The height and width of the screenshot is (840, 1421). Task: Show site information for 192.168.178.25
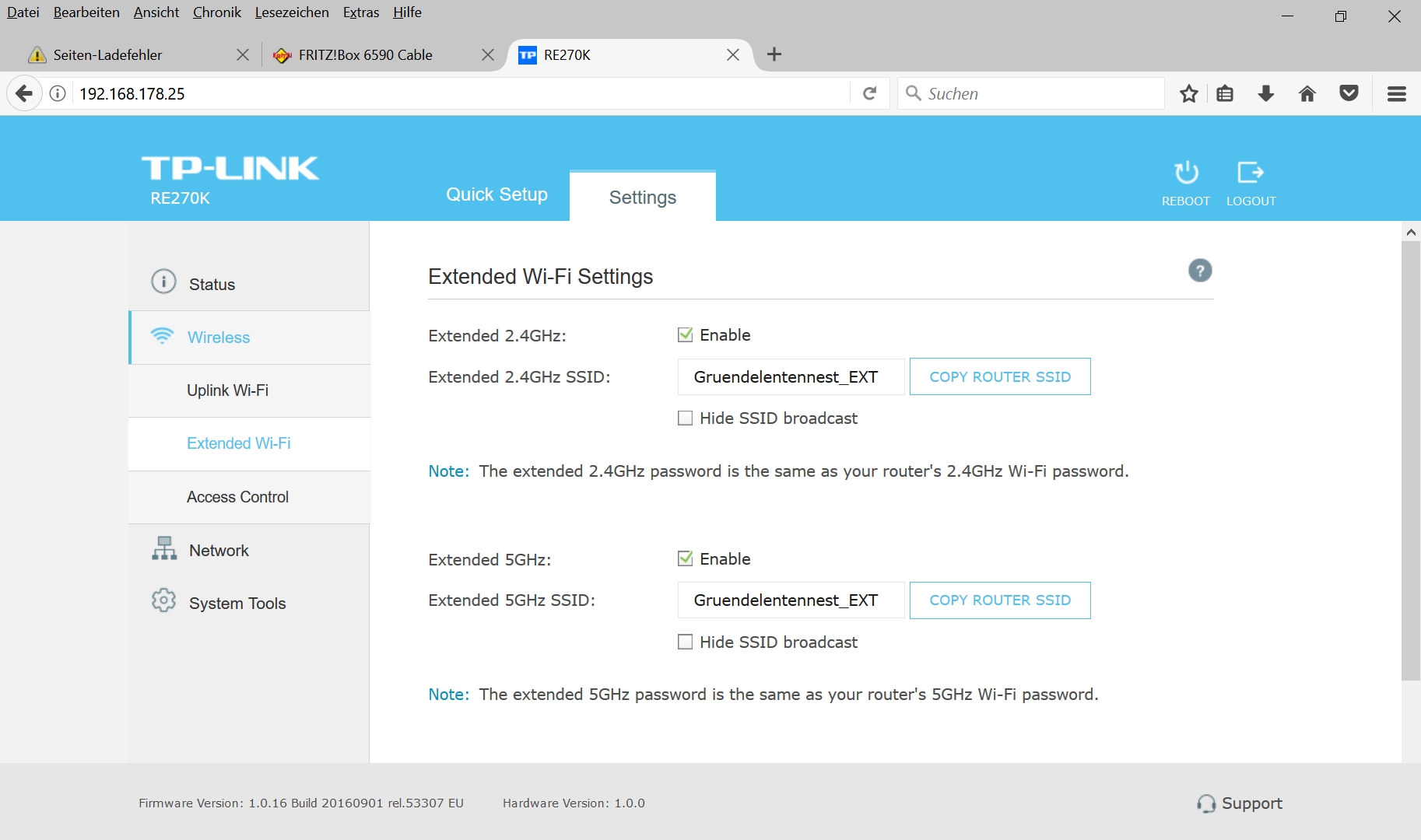58,93
